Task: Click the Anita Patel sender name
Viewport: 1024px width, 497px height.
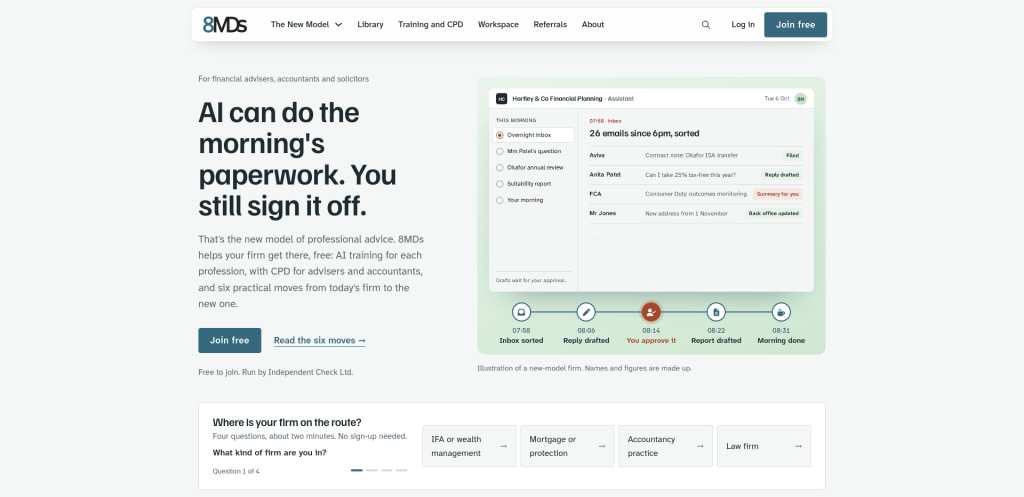Action: (x=605, y=175)
